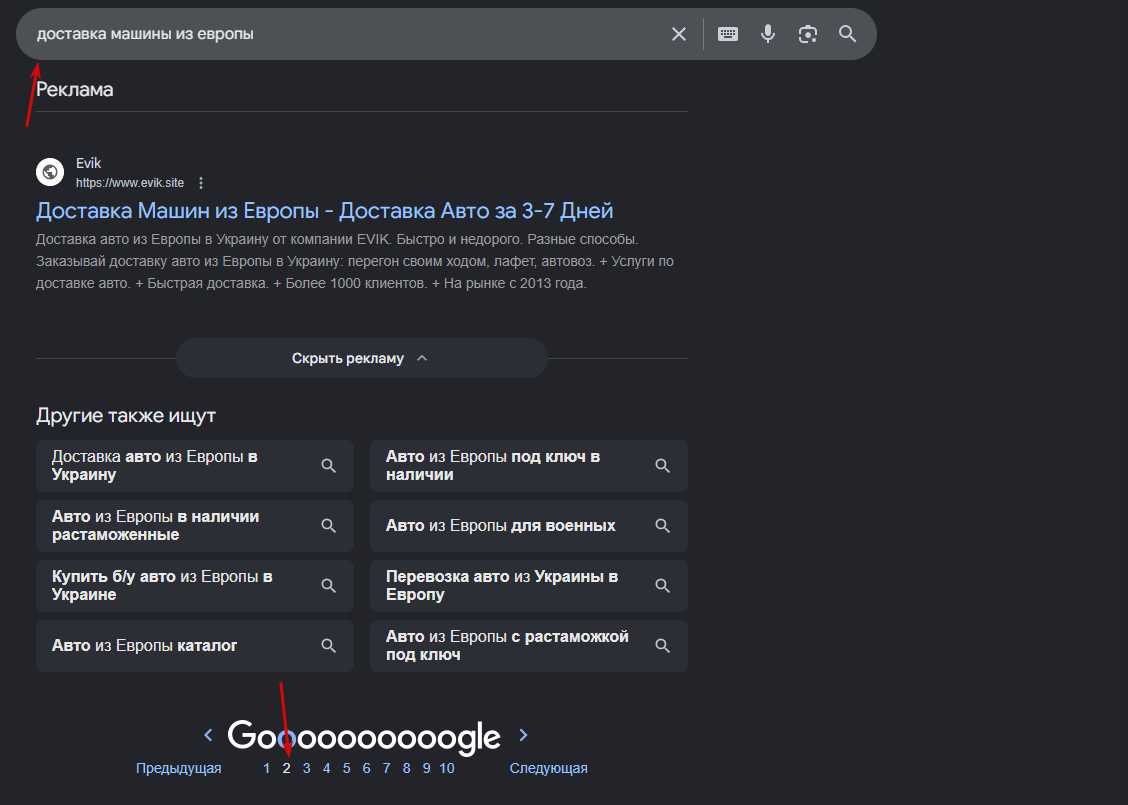The image size is (1128, 805).
Task: Open Доставка Машин из Европы ad link
Action: pyautogui.click(x=324, y=211)
